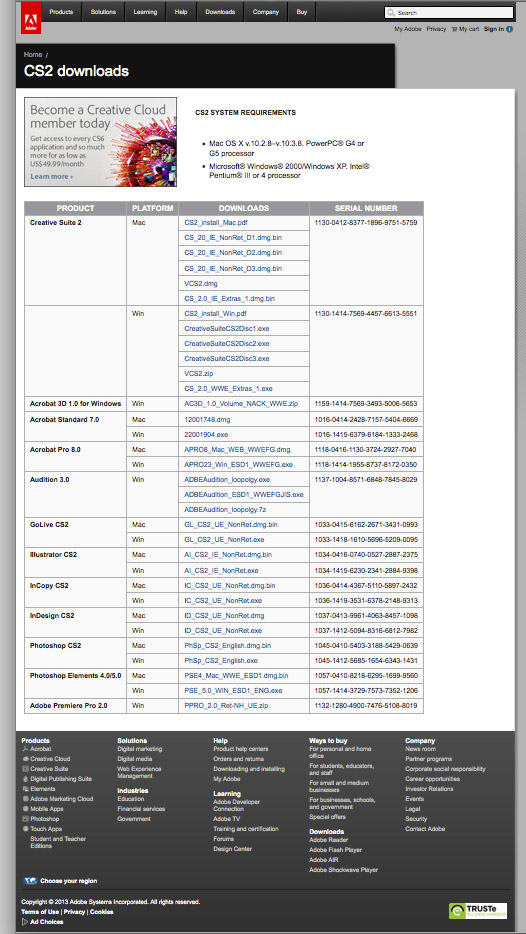Open Special offers footer link
Screen dimensions: 526x934
327,817
